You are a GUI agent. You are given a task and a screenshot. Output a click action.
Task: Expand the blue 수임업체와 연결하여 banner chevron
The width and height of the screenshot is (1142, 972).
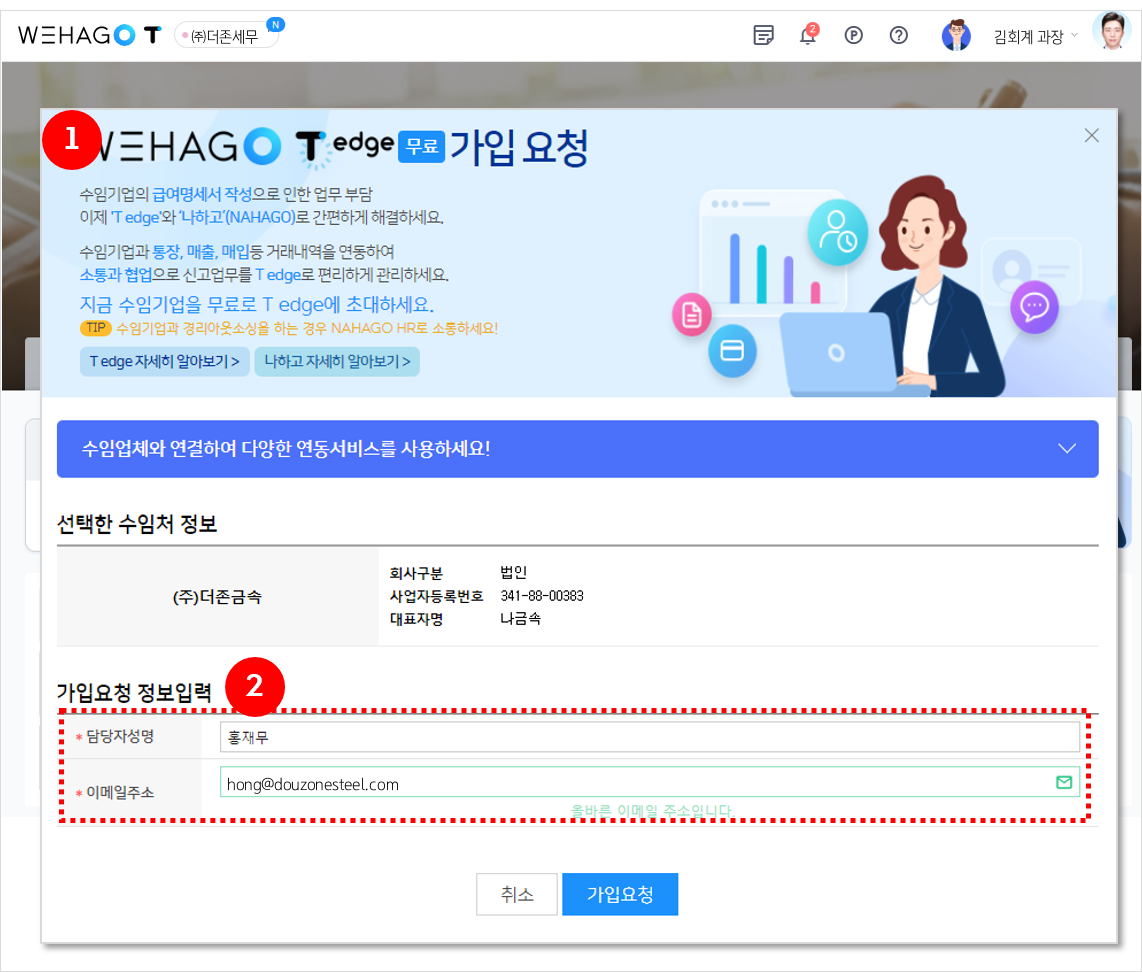click(x=1067, y=448)
